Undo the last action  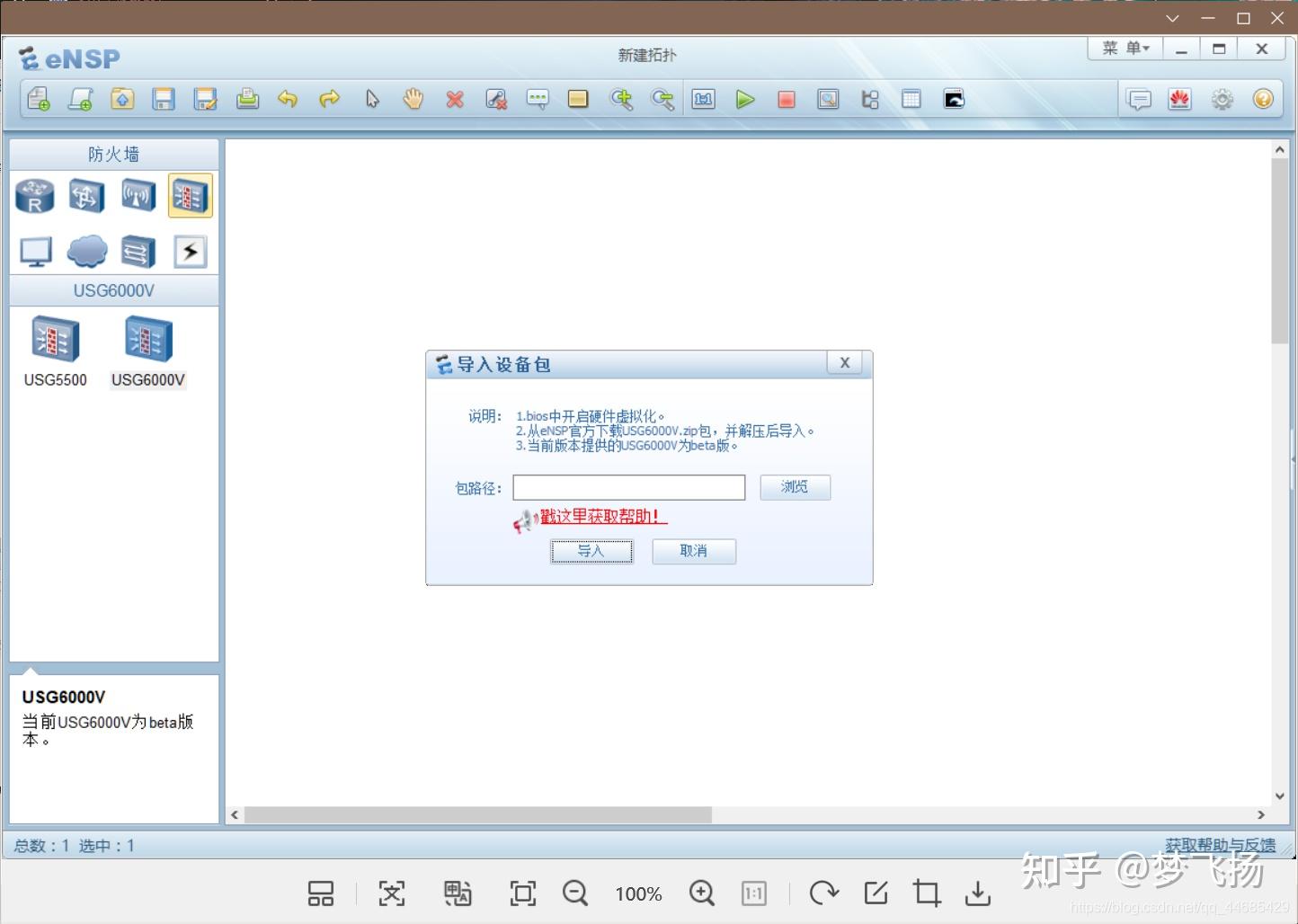288,99
